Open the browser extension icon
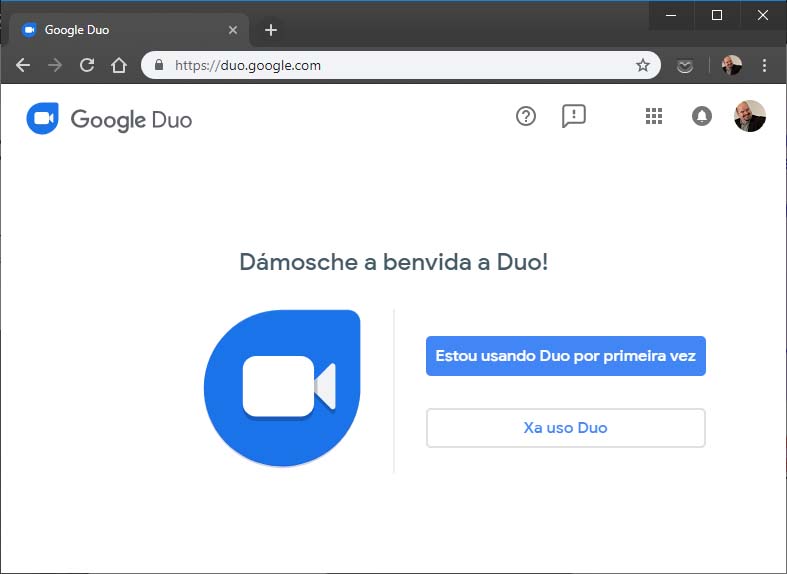The image size is (787, 574). click(685, 66)
